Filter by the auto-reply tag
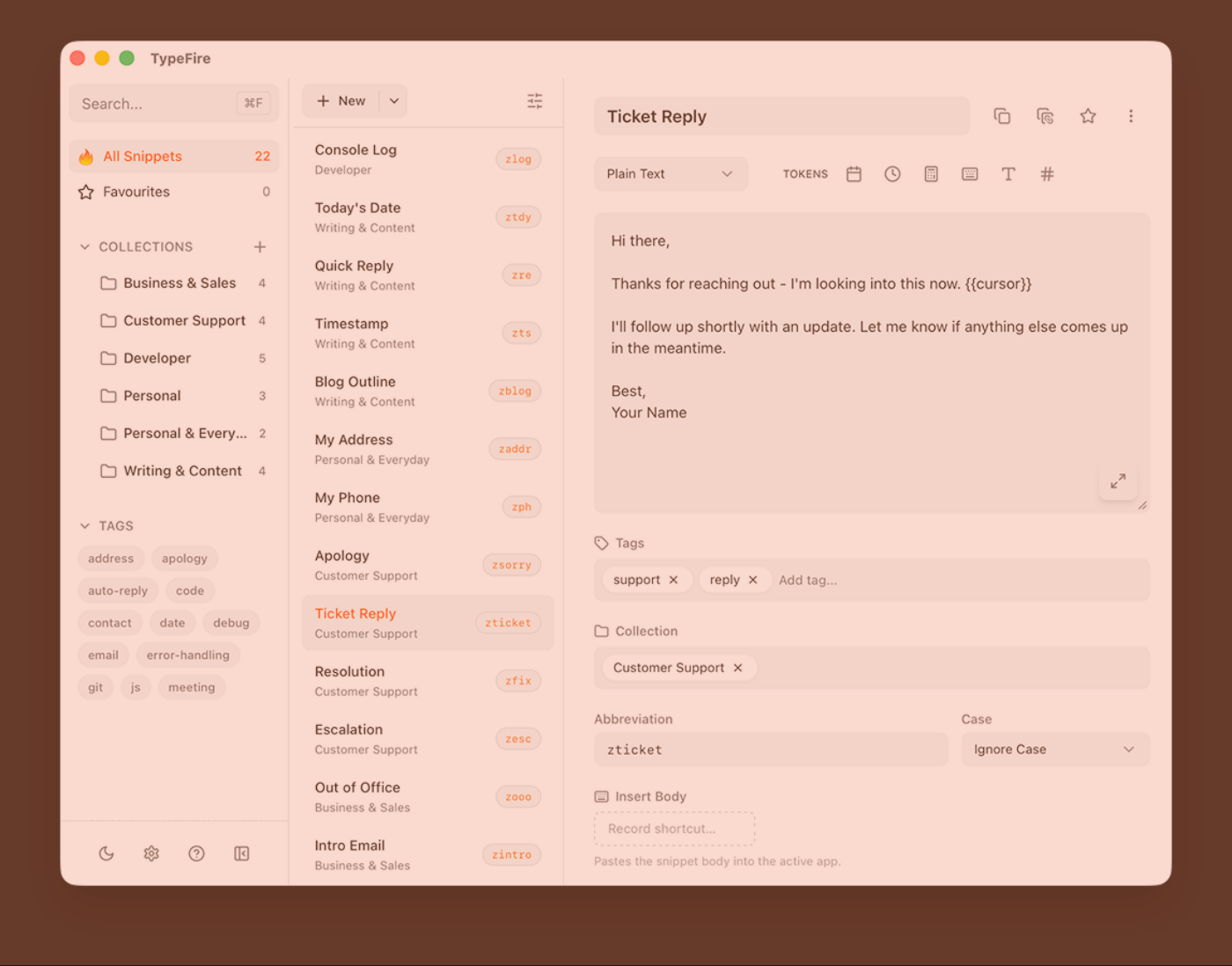The image size is (1232, 966). pos(118,591)
